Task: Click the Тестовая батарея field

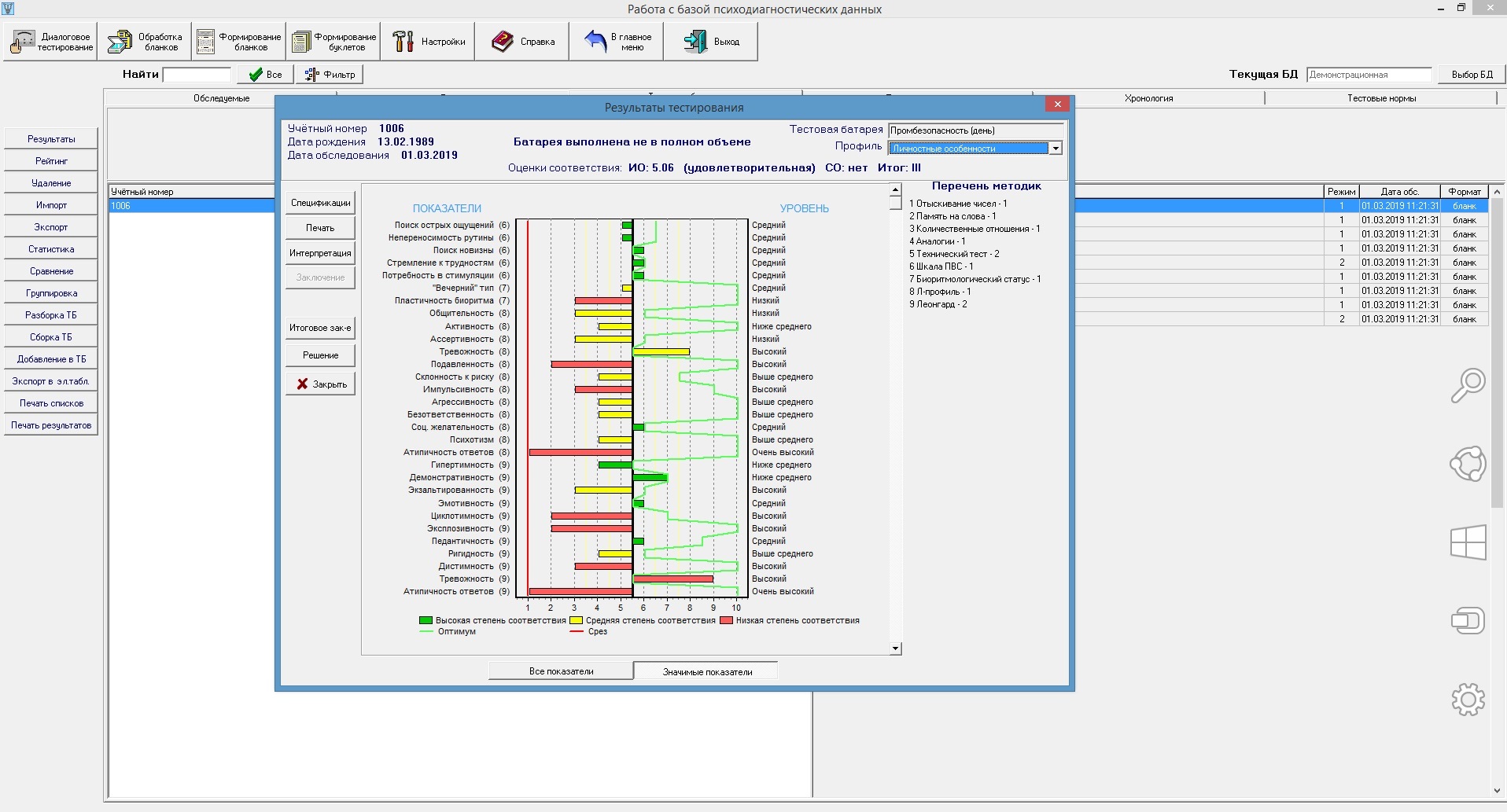Action: pyautogui.click(x=975, y=130)
